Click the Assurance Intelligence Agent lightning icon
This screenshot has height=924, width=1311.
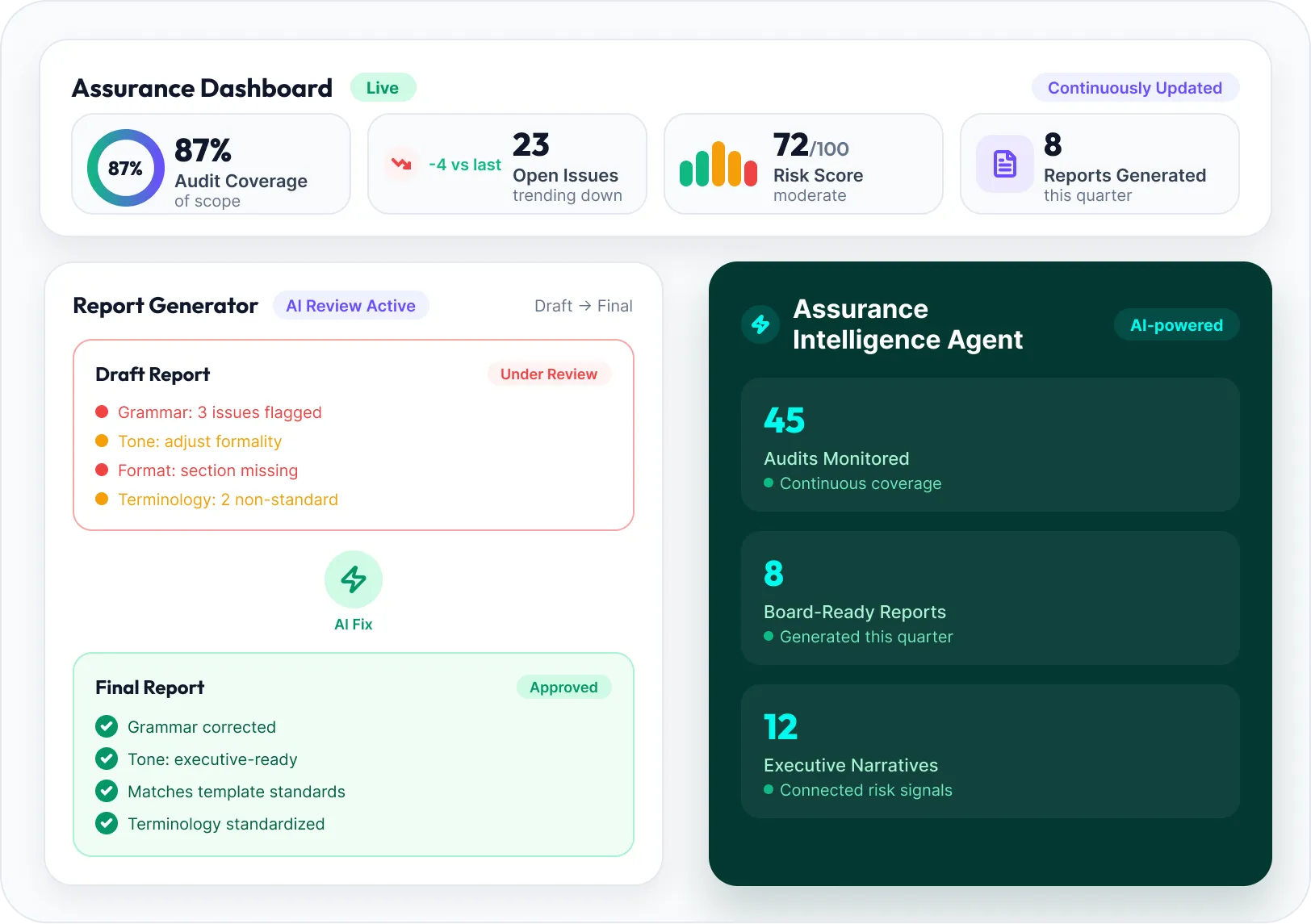(x=760, y=324)
